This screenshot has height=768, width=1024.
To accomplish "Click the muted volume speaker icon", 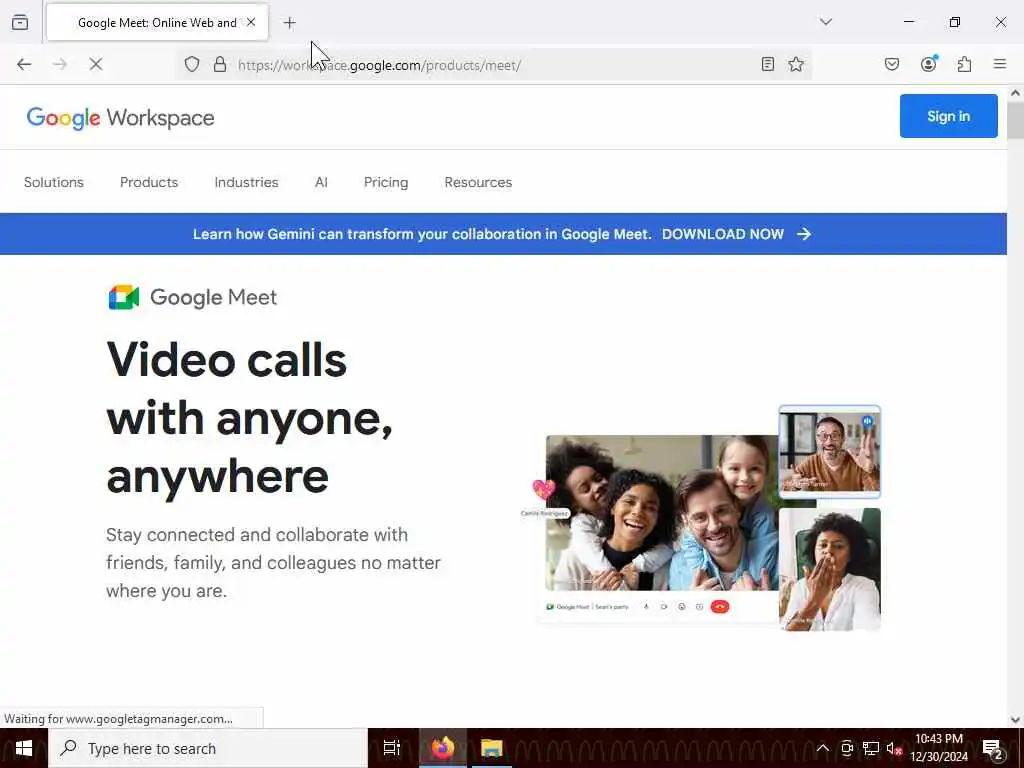I will click(894, 748).
